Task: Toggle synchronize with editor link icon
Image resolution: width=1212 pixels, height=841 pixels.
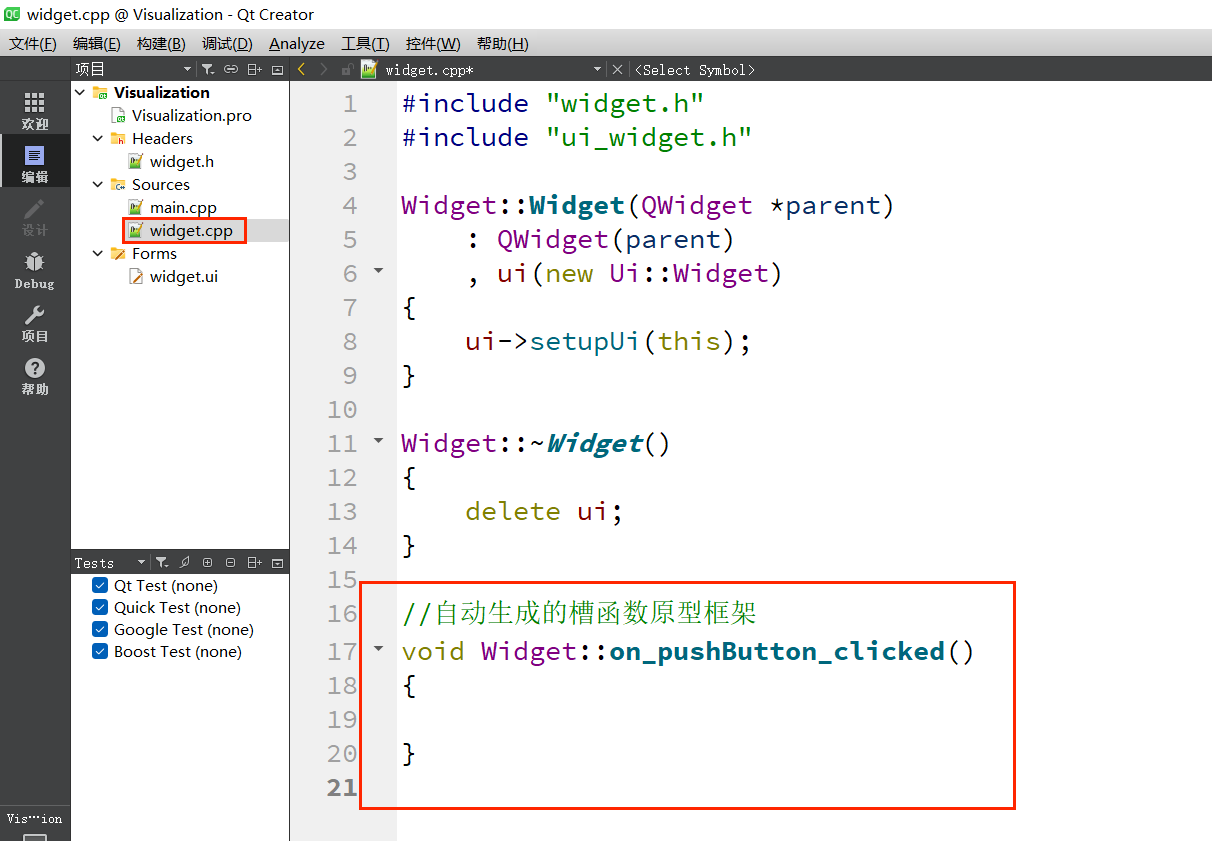Action: point(231,69)
